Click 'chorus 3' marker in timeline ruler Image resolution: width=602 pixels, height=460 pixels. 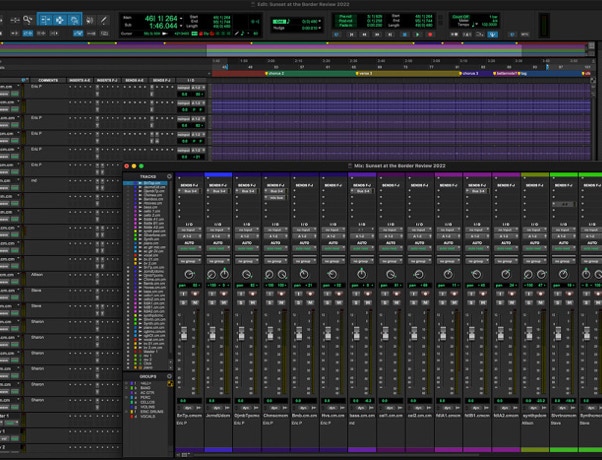click(469, 73)
